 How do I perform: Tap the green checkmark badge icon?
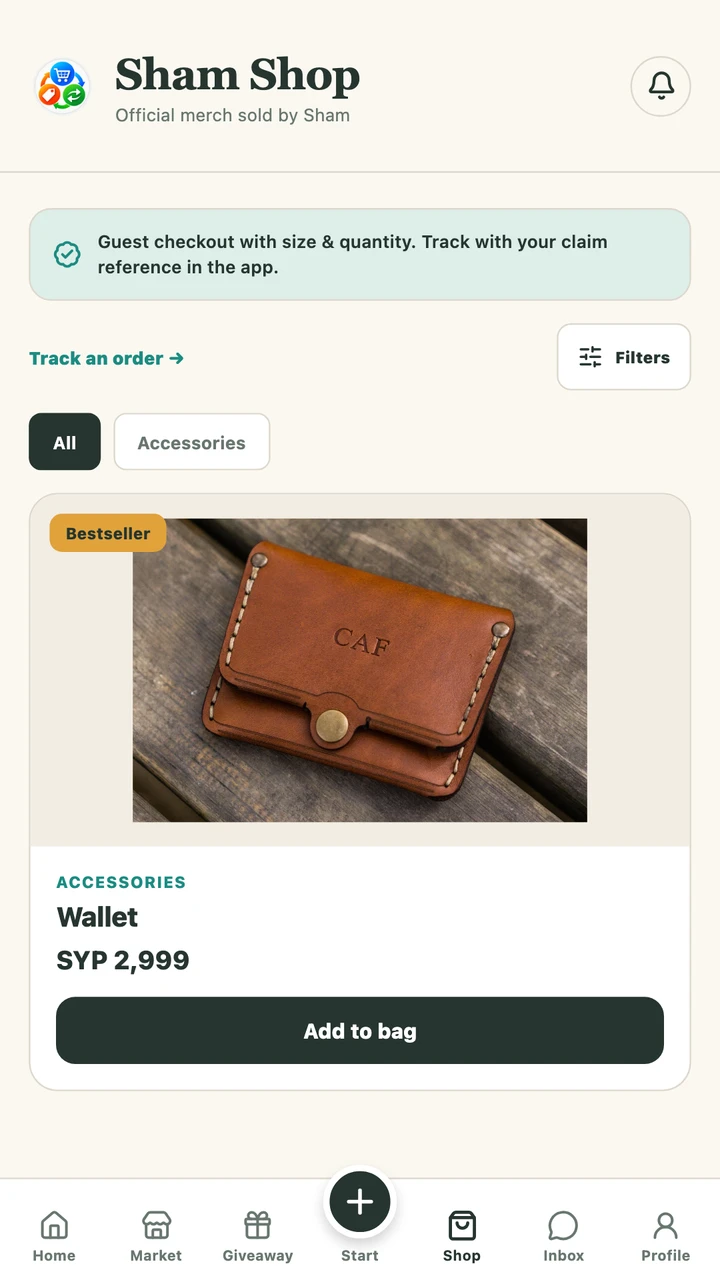coord(67,254)
